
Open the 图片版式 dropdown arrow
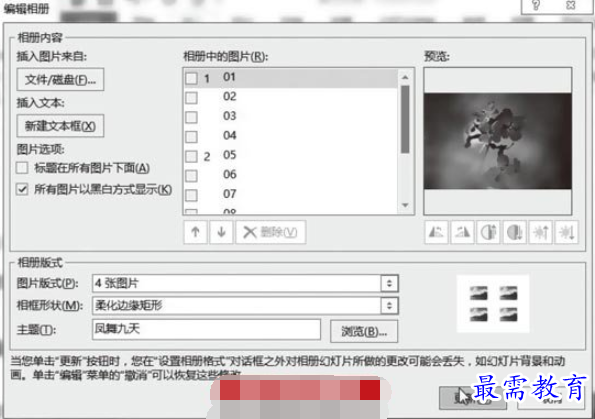[389, 284]
